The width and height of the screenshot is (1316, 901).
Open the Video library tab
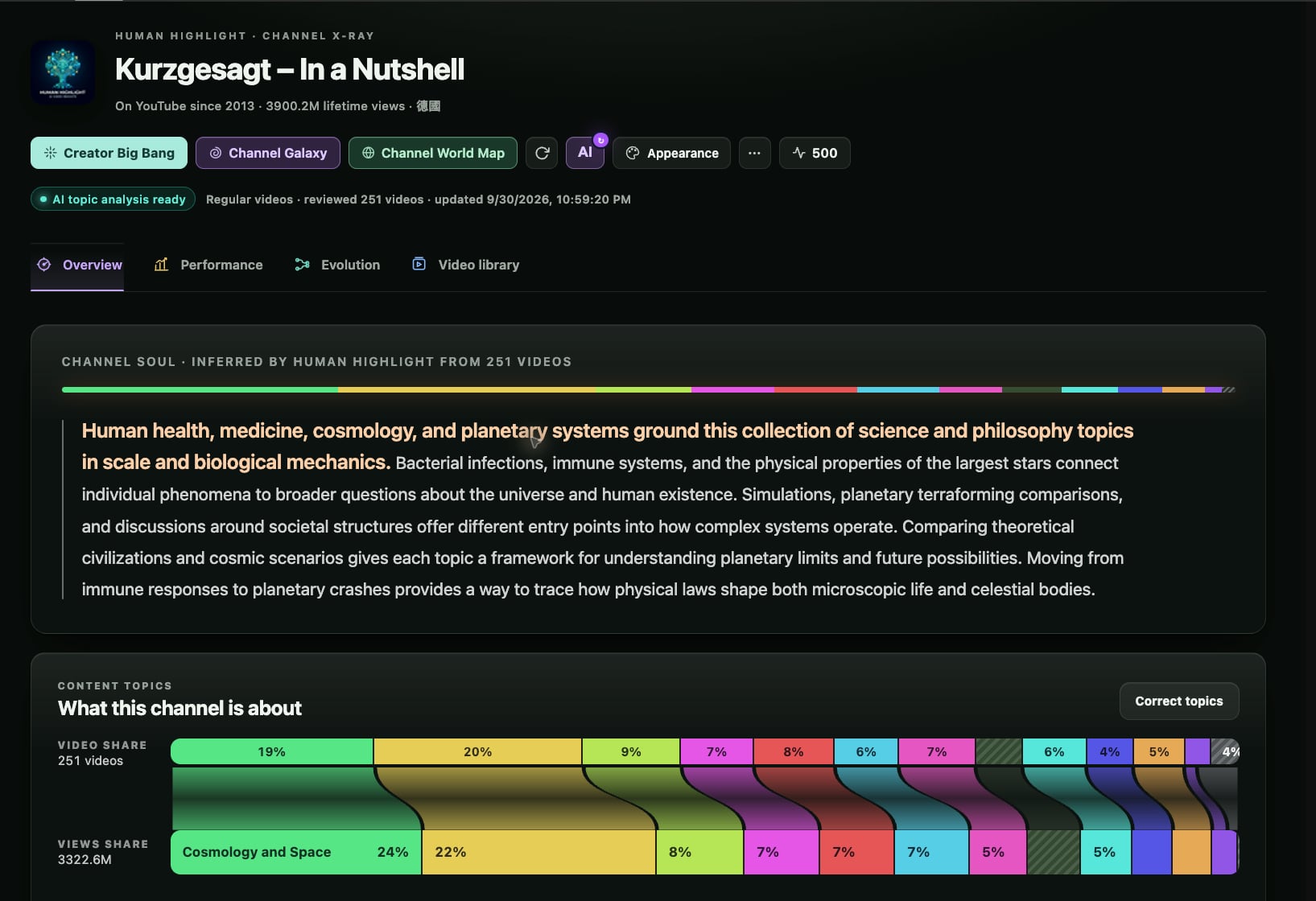pyautogui.click(x=466, y=265)
